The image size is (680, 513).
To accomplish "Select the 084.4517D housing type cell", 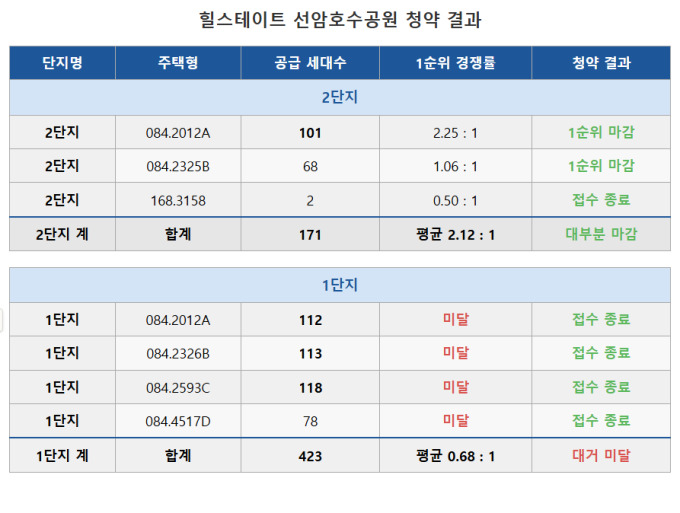I will point(177,421).
